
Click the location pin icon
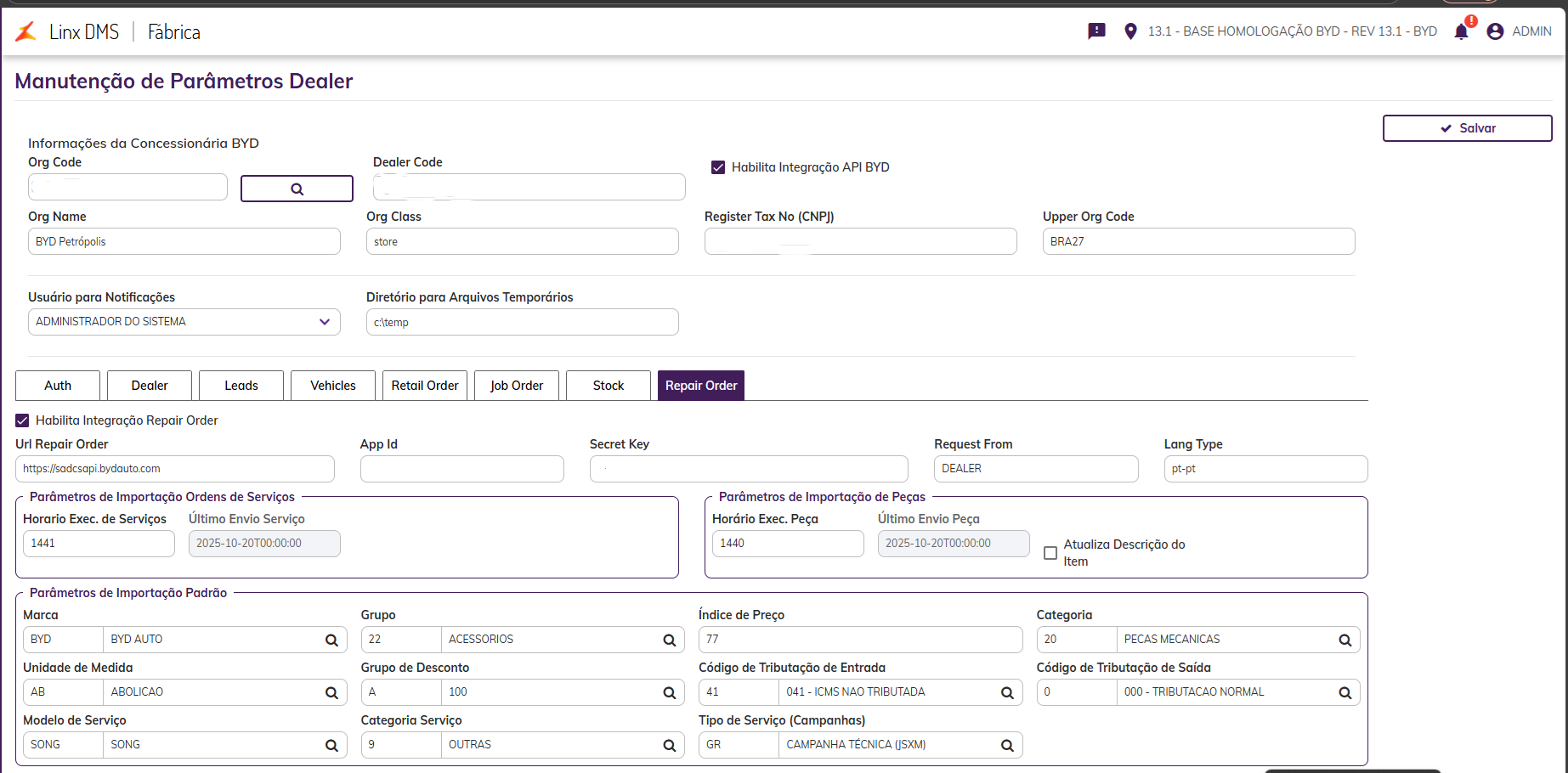pos(1130,31)
